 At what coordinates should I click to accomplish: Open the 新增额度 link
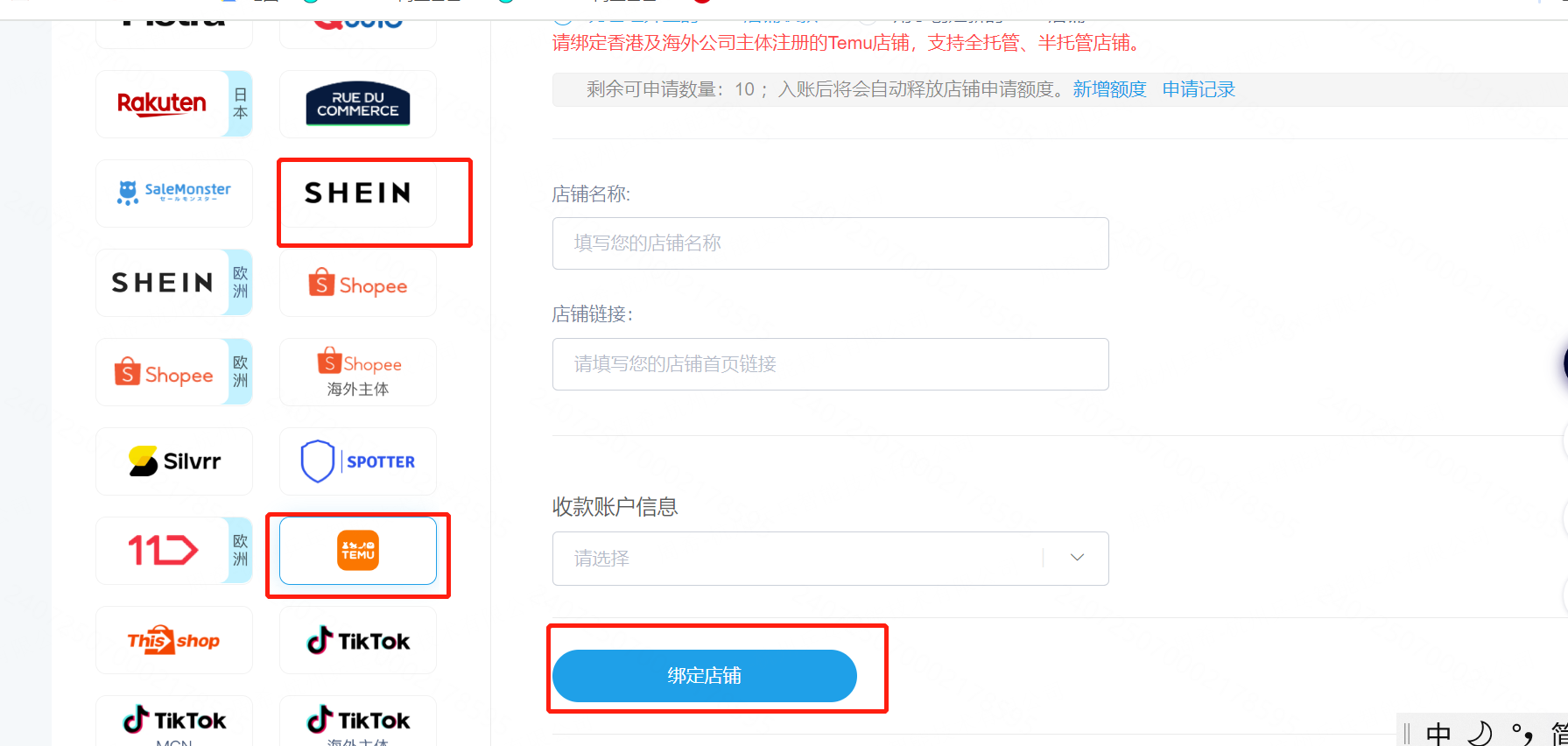click(x=1109, y=89)
